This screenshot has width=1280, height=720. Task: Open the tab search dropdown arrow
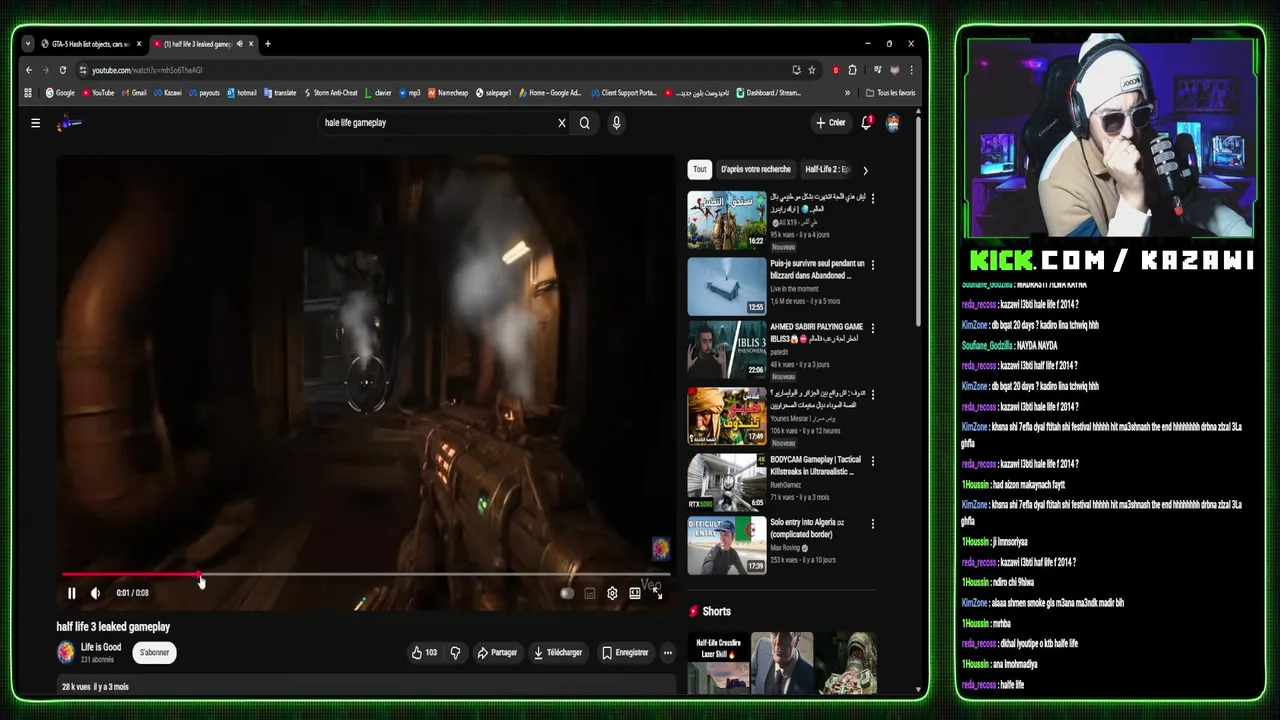(28, 44)
